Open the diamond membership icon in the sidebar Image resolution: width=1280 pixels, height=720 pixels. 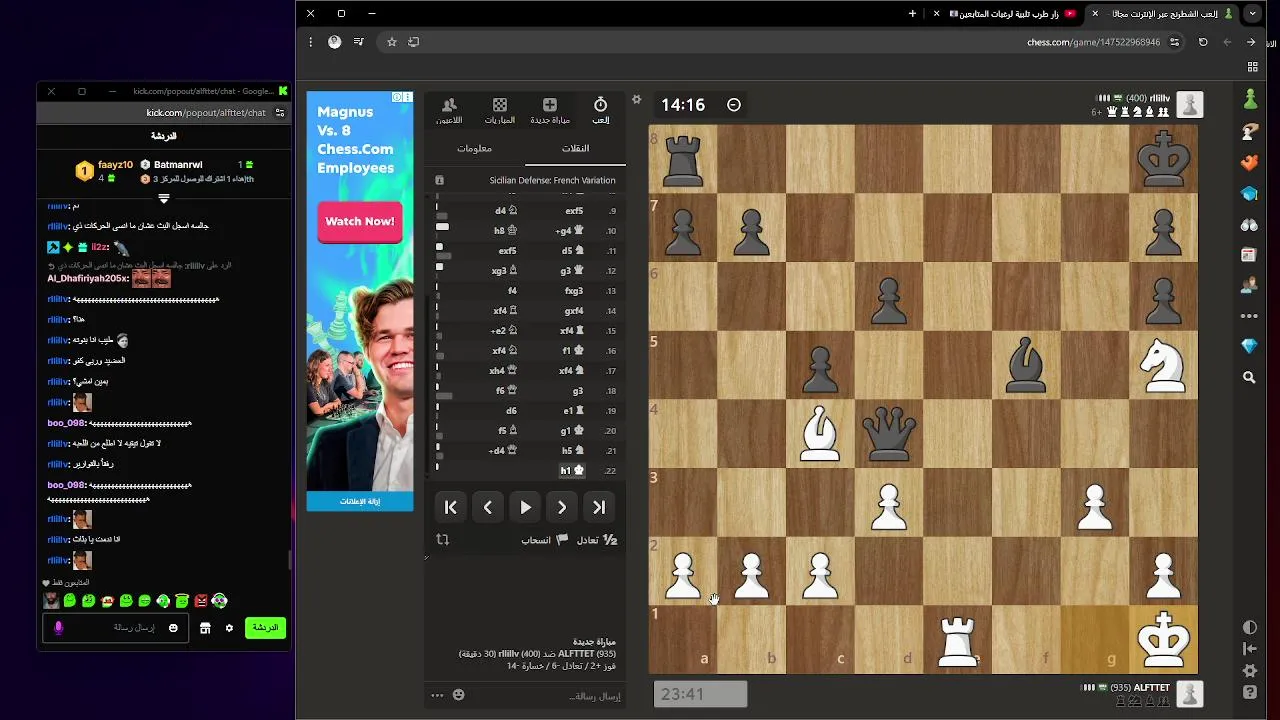click(1250, 346)
